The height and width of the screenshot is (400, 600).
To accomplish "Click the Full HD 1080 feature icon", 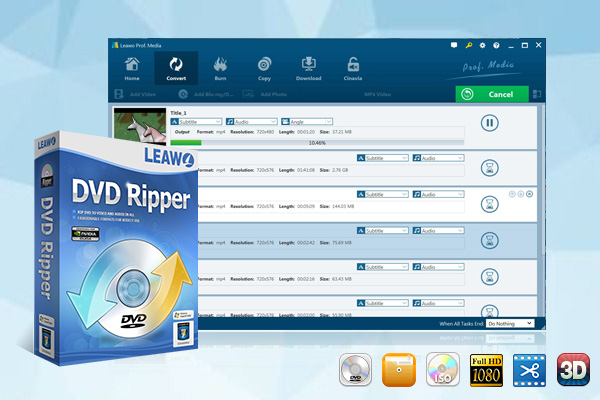I will pos(486,370).
